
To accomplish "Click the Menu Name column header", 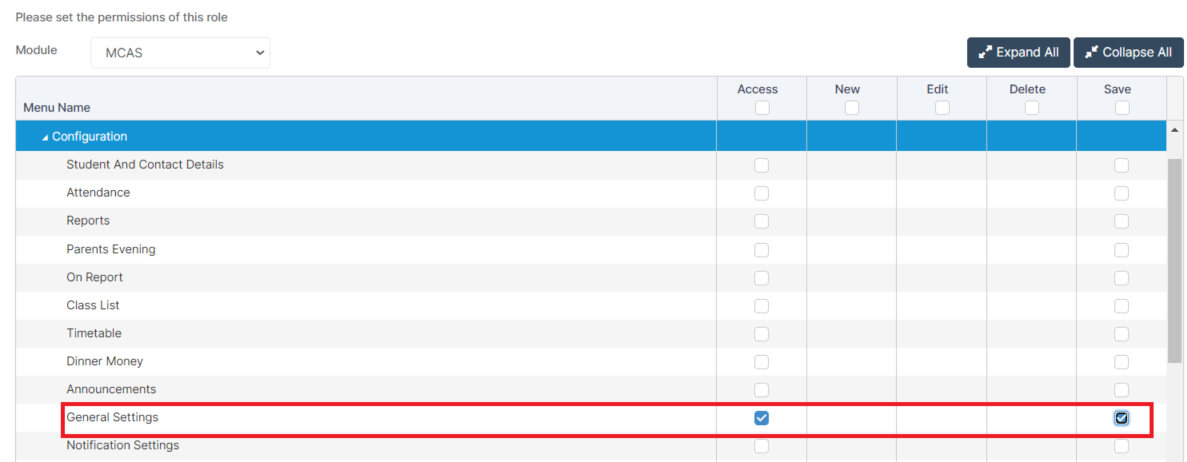I will (x=57, y=108).
